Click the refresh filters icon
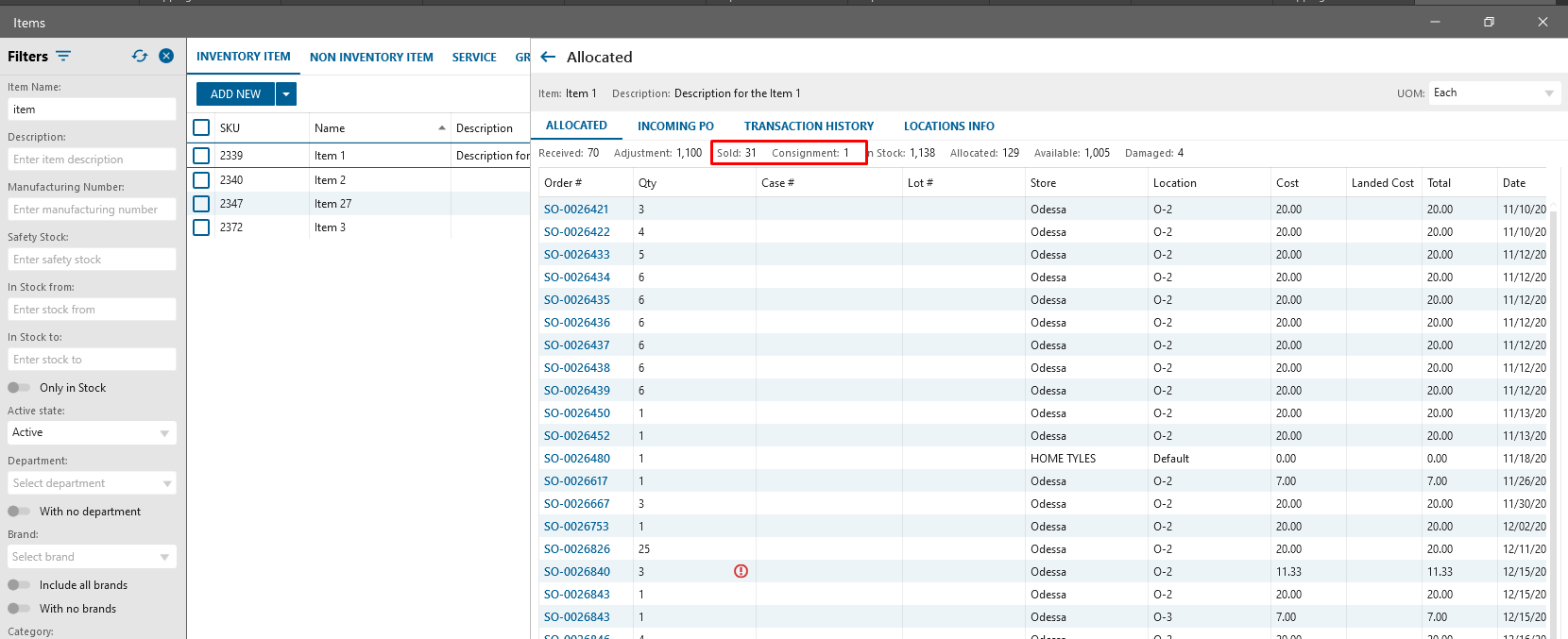The image size is (1568, 639). [140, 56]
